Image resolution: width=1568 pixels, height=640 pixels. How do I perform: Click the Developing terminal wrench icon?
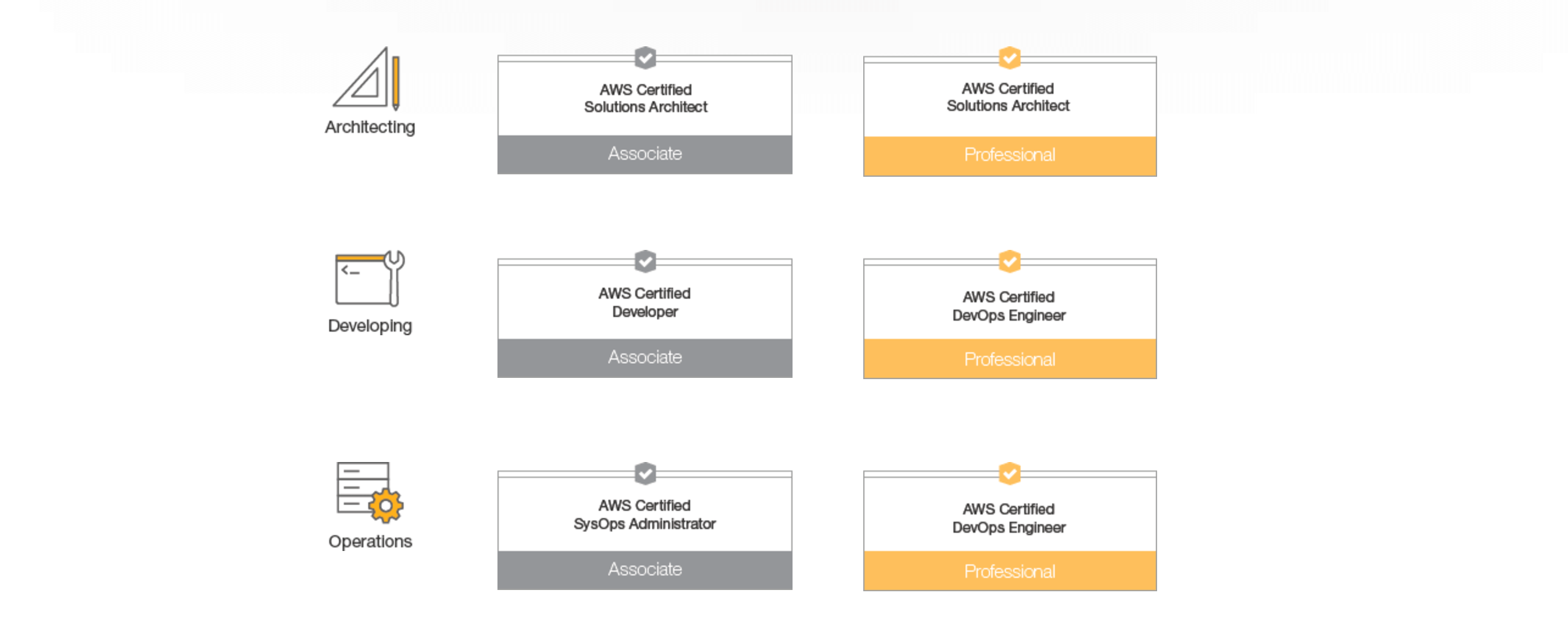(369, 278)
